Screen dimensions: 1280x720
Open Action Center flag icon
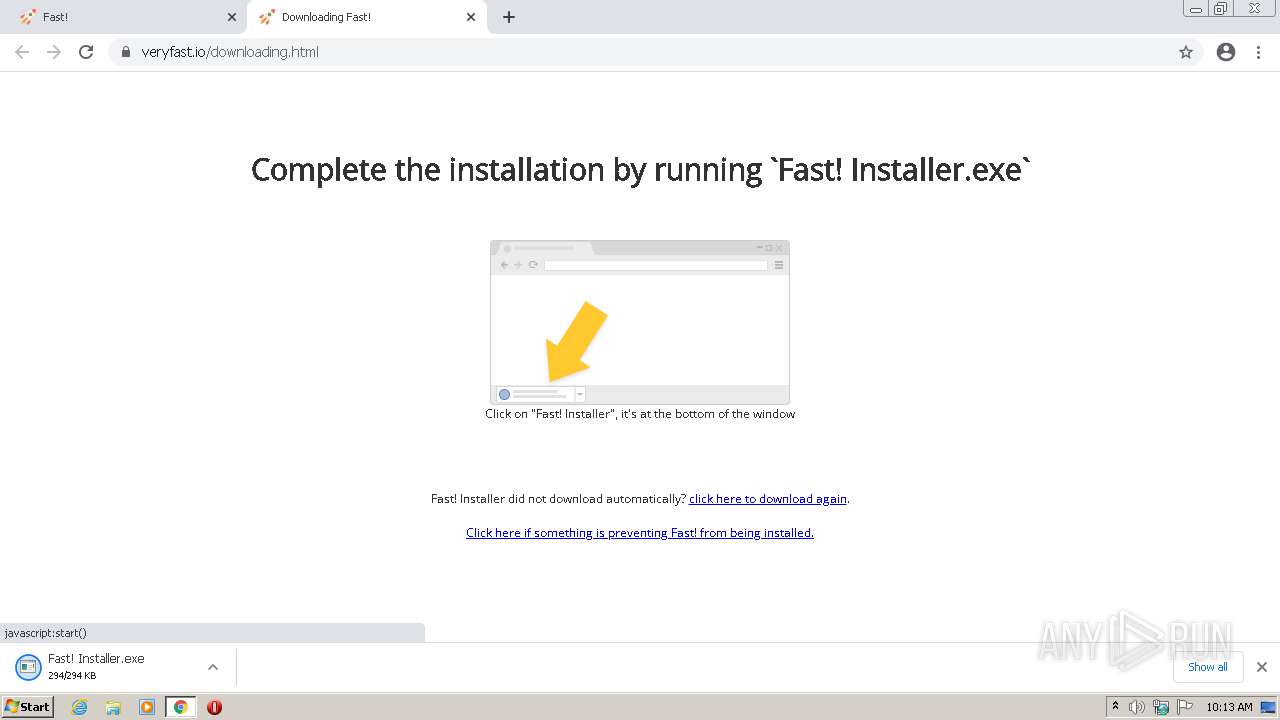point(1185,707)
